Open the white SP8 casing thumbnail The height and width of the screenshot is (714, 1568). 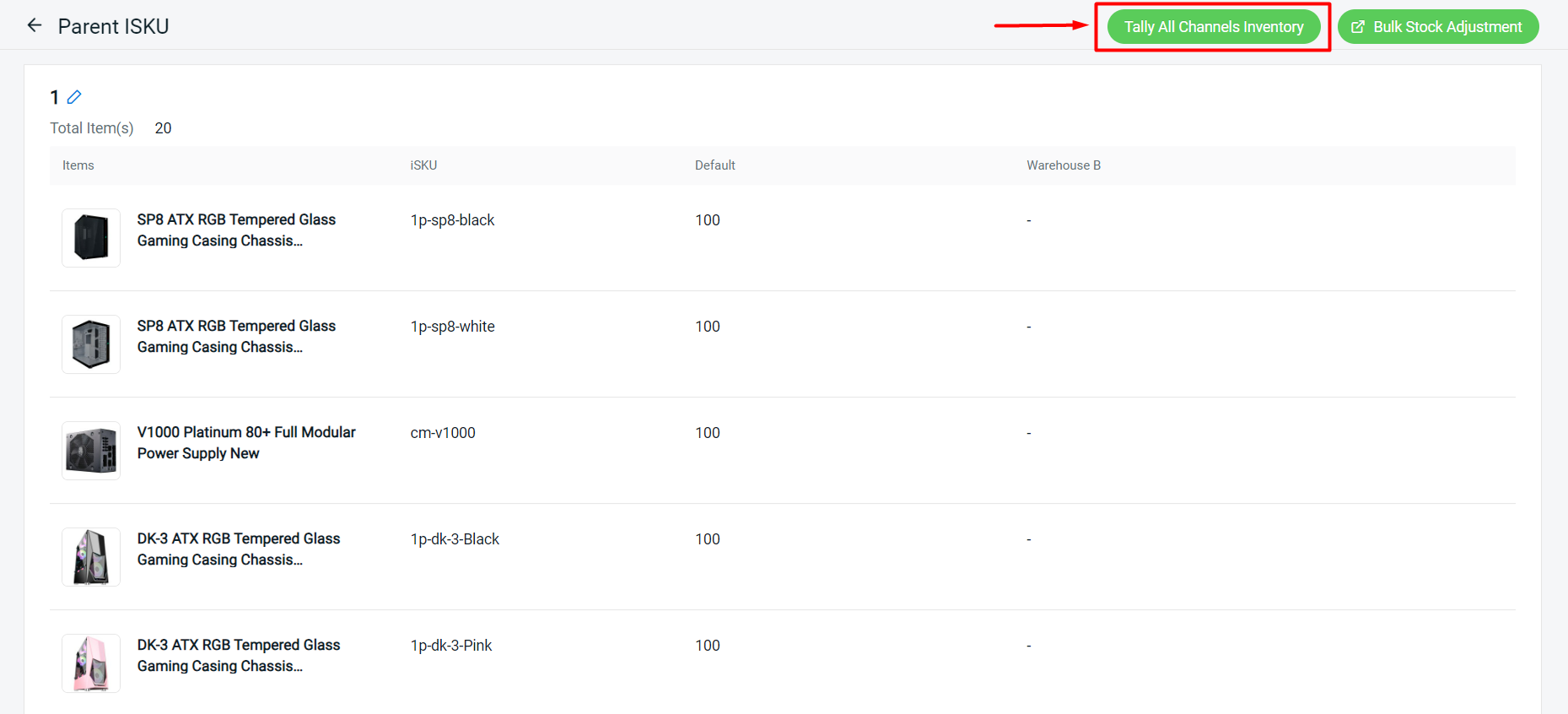pyautogui.click(x=91, y=344)
